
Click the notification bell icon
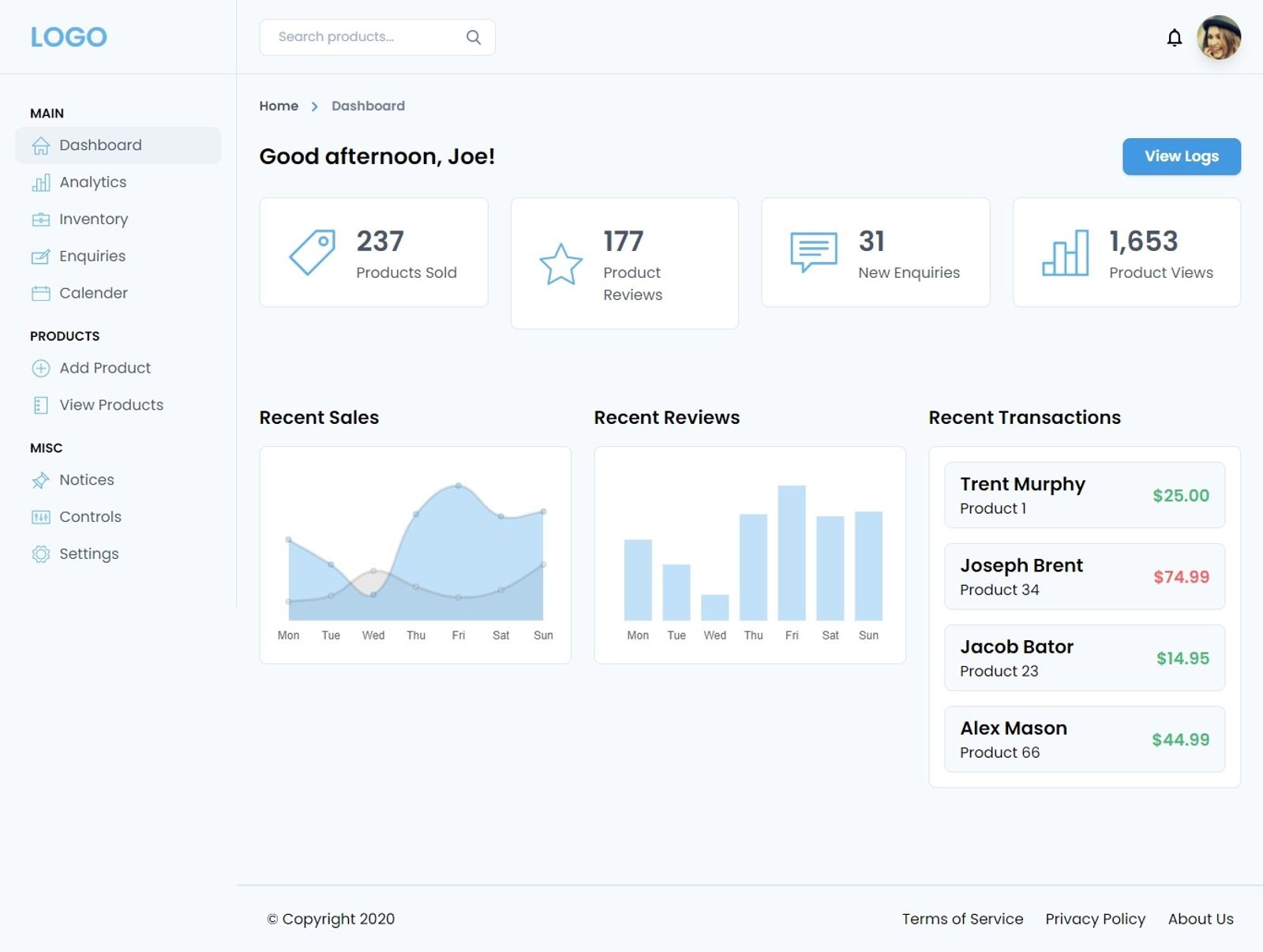[x=1175, y=37]
